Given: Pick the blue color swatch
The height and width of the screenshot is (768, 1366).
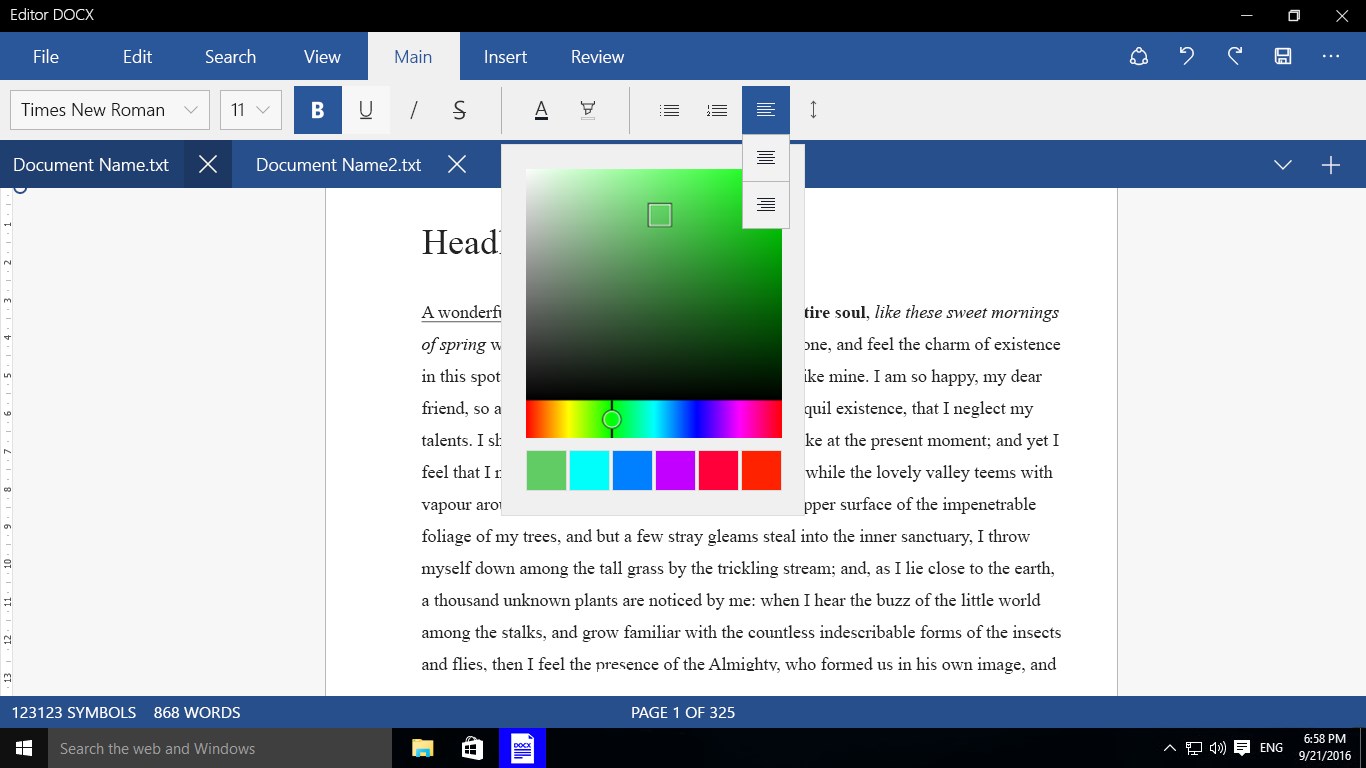Looking at the screenshot, I should 632,471.
